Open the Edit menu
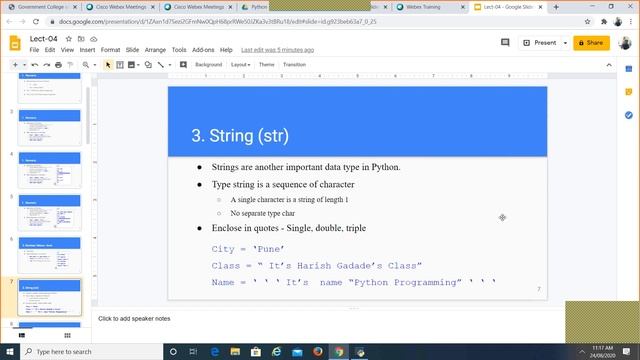This screenshot has height=360, width=640. click(50, 50)
